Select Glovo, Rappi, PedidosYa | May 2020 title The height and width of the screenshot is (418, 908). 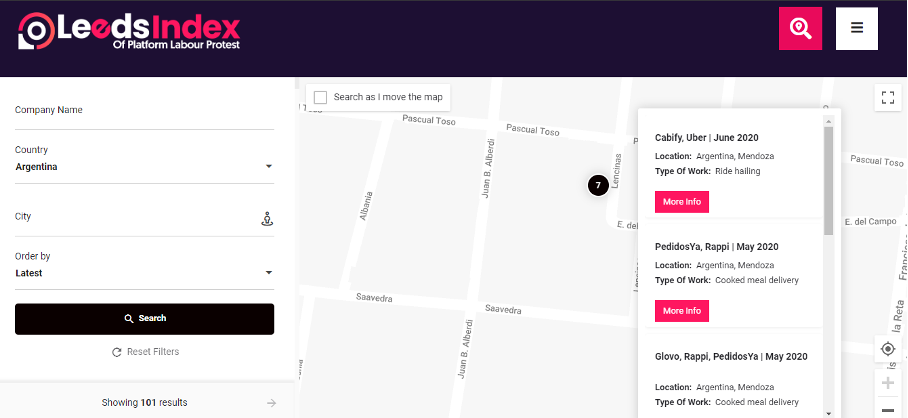[x=731, y=357]
